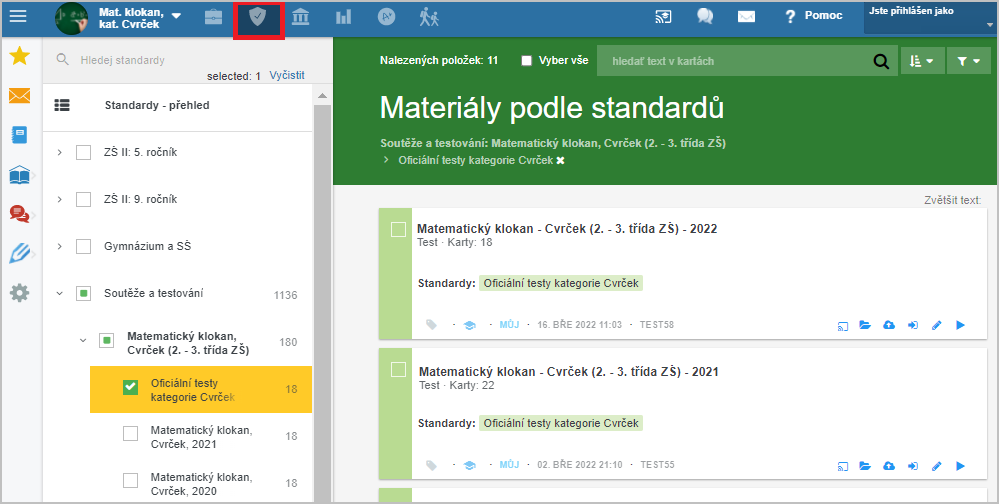Expand the ZŠ II: 9. ročník node

(x=59, y=199)
